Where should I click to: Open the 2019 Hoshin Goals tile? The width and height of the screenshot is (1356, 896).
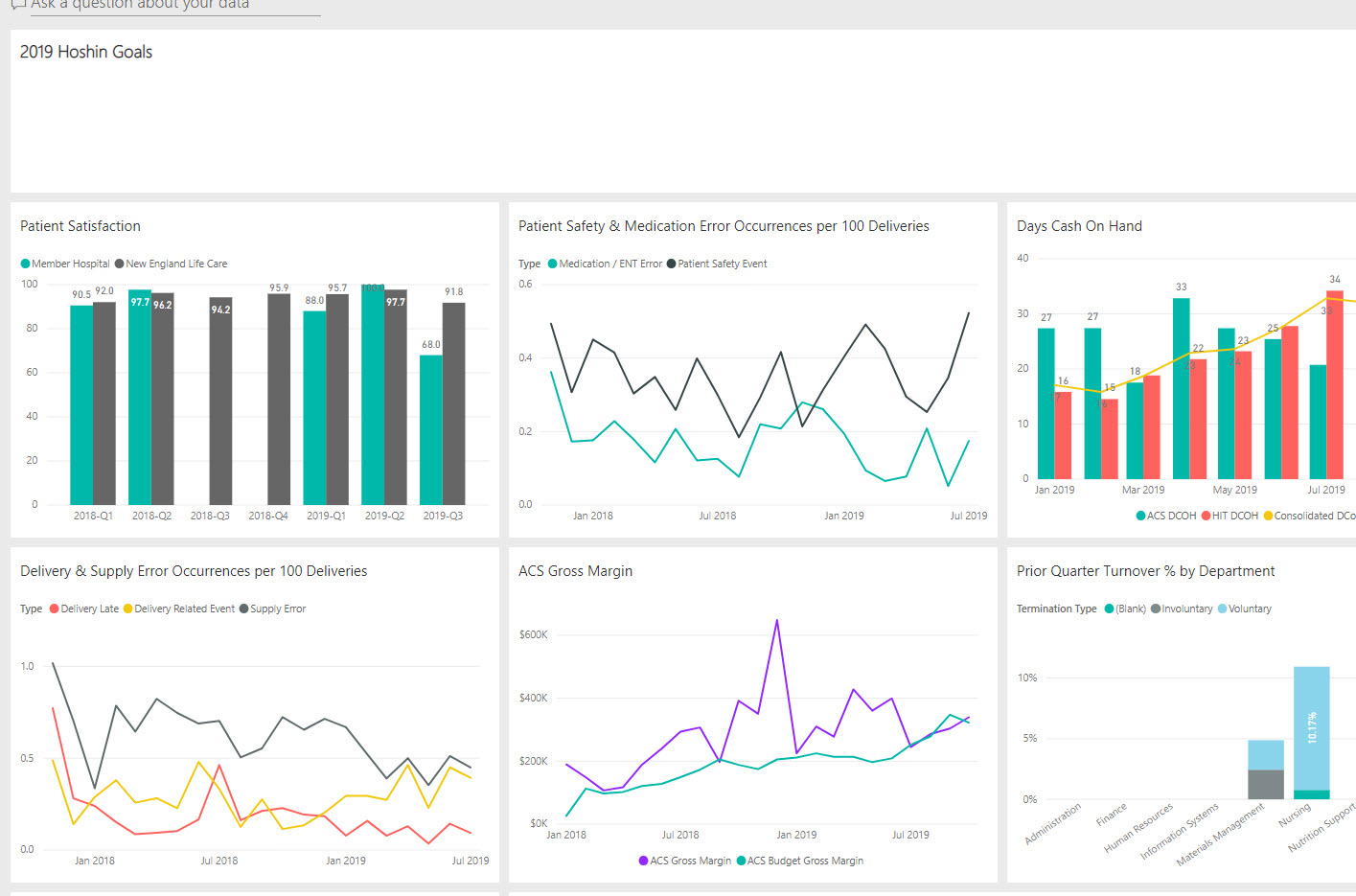click(86, 52)
